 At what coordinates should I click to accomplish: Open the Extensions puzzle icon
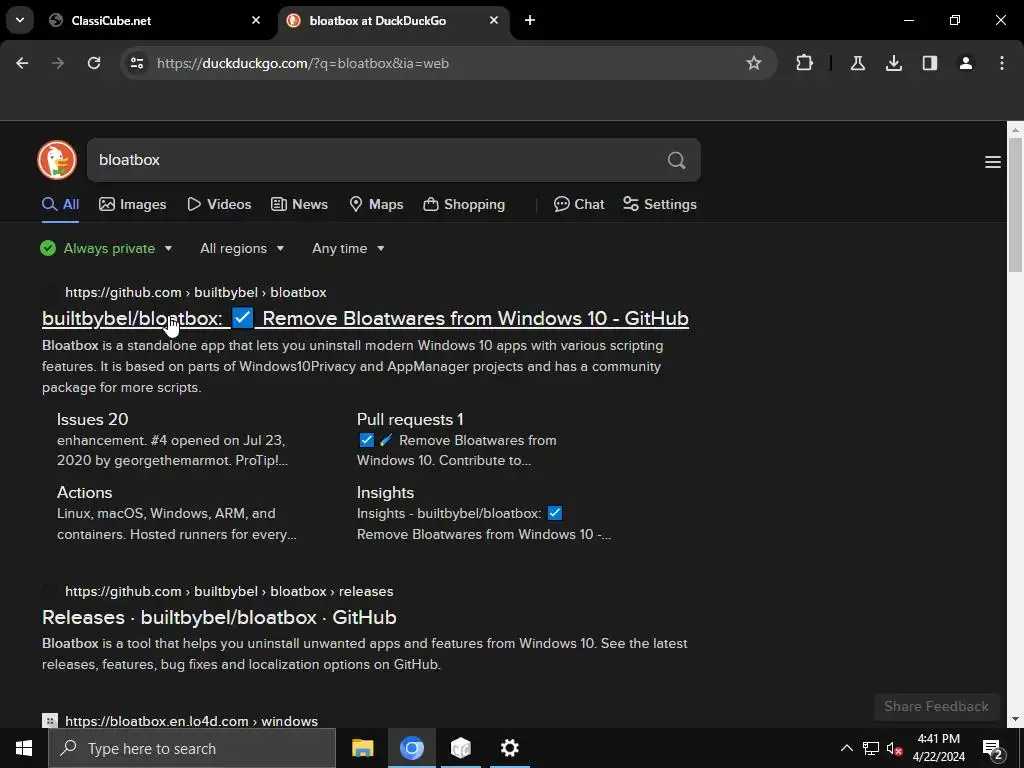[x=805, y=63]
